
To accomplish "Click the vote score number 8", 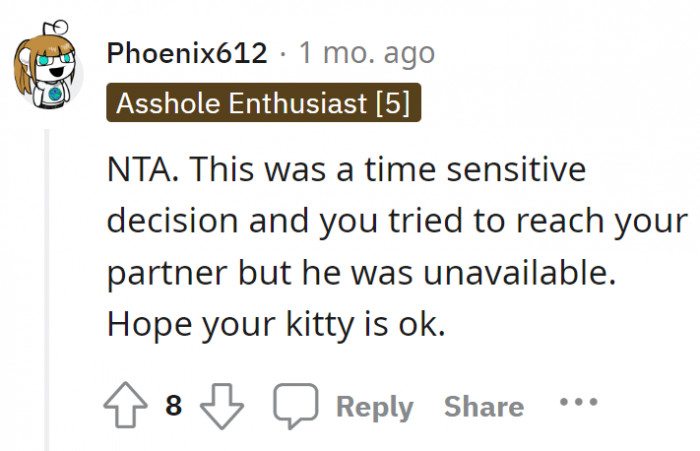I will pyautogui.click(x=173, y=406).
